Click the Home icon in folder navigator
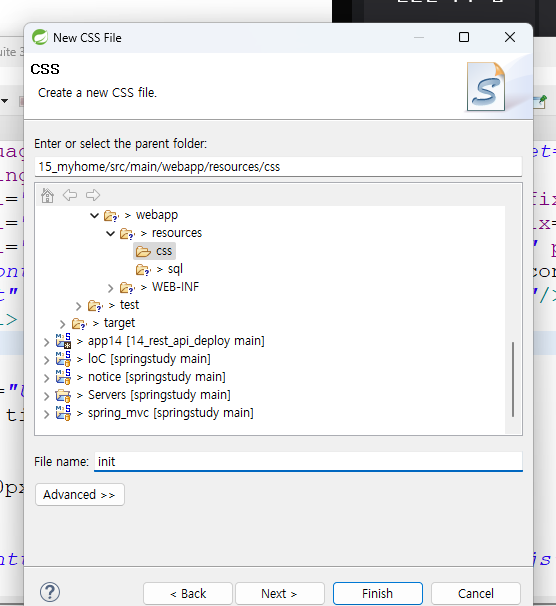Screen dimensions: 556x606 pos(48,195)
